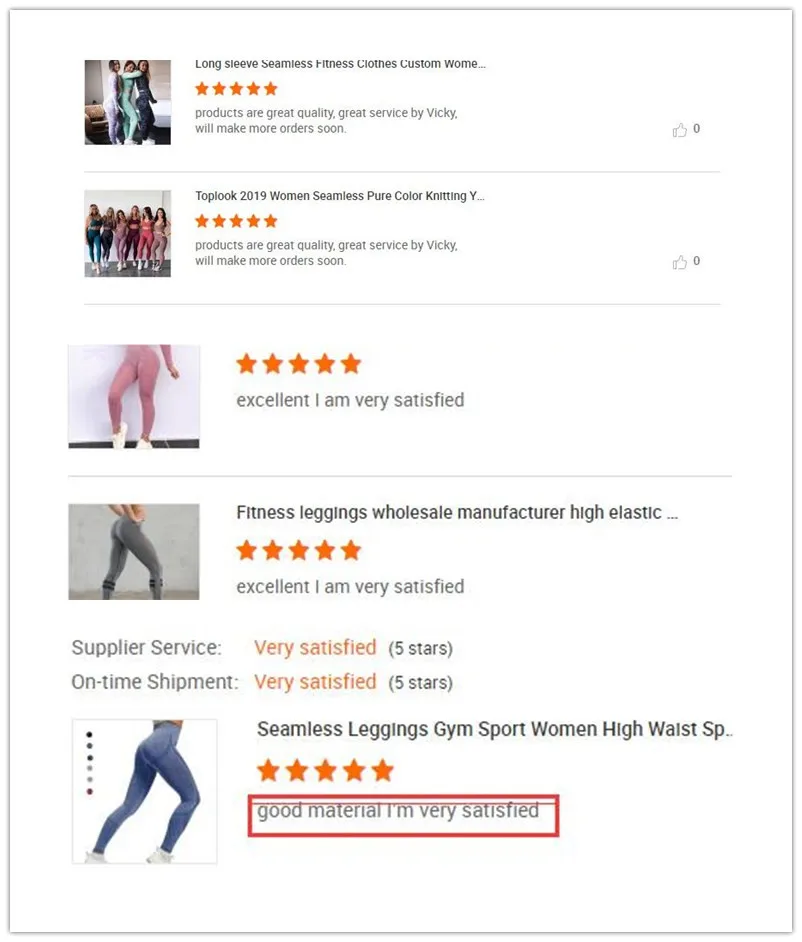Open Toplook 2019 Women Seamless product title

(339, 196)
